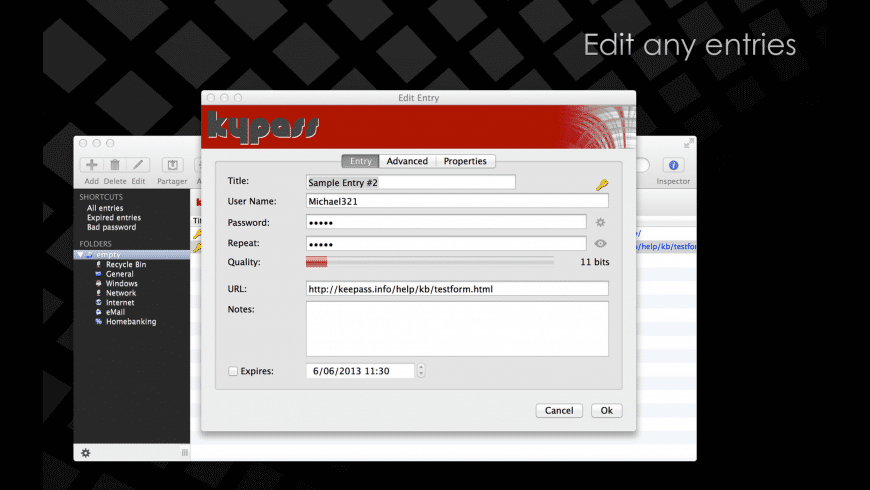Screen dimensions: 870x490
Task: Click the Edit pencil icon in toolbar
Action: 138,165
